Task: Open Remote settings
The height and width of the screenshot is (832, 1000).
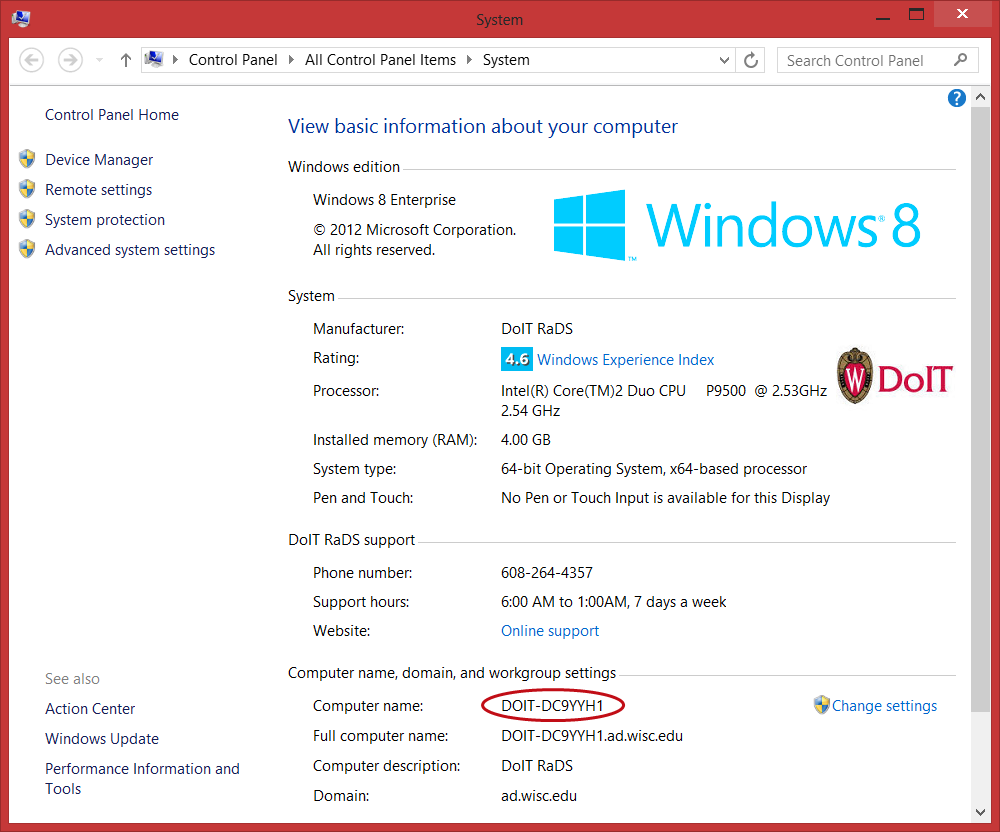Action: 98,189
